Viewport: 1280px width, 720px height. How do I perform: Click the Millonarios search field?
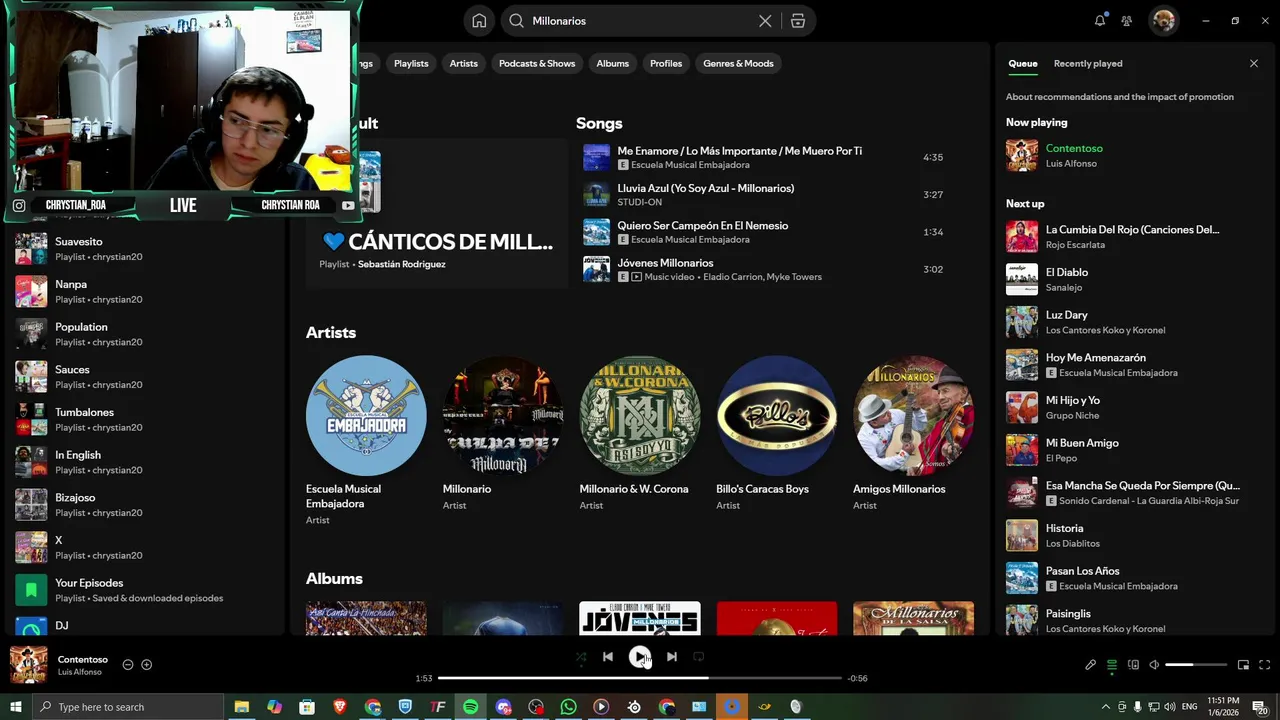point(640,21)
